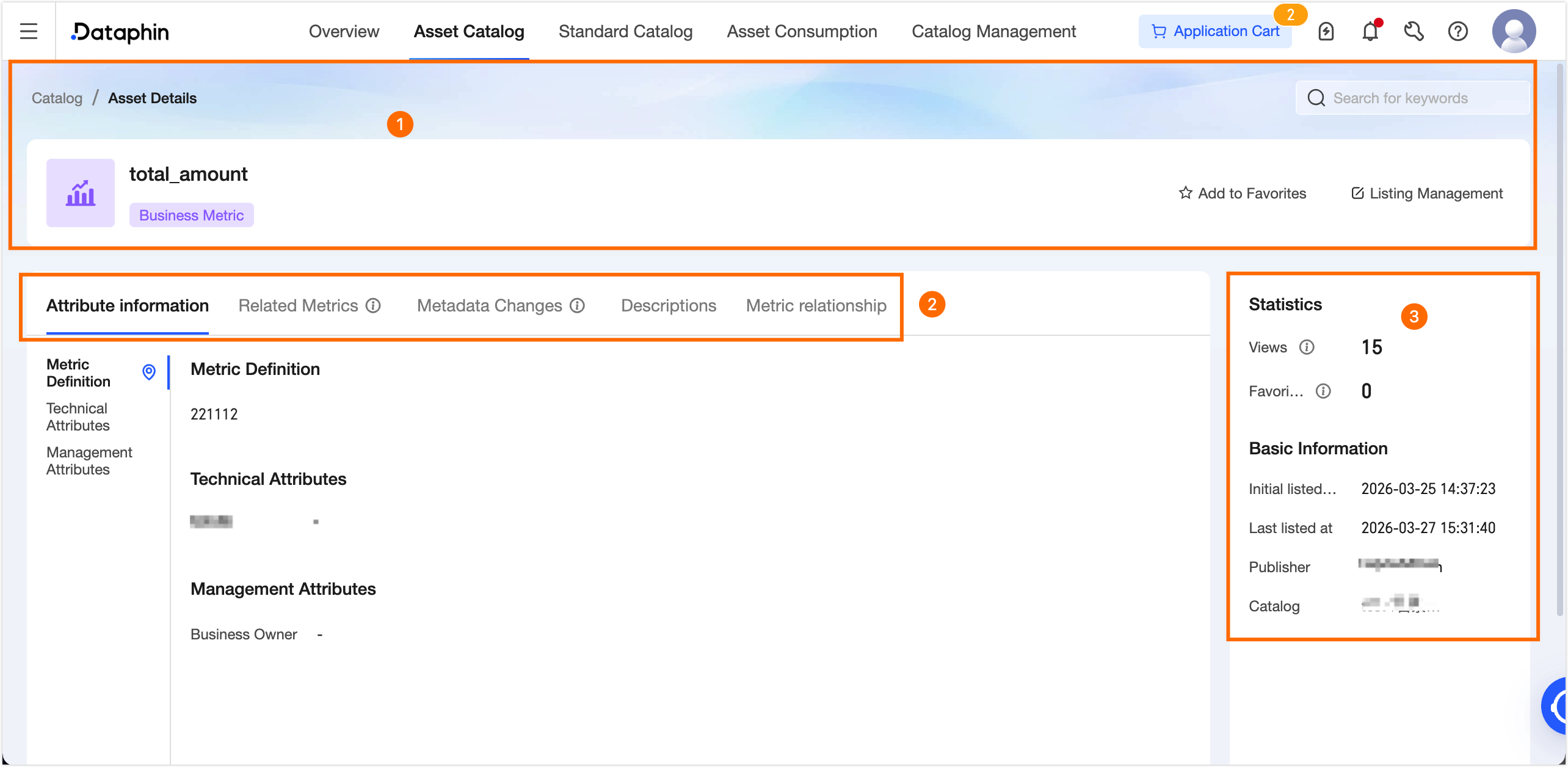Open the Catalog Management menu
This screenshot has height=767, width=1568.
pyautogui.click(x=993, y=32)
